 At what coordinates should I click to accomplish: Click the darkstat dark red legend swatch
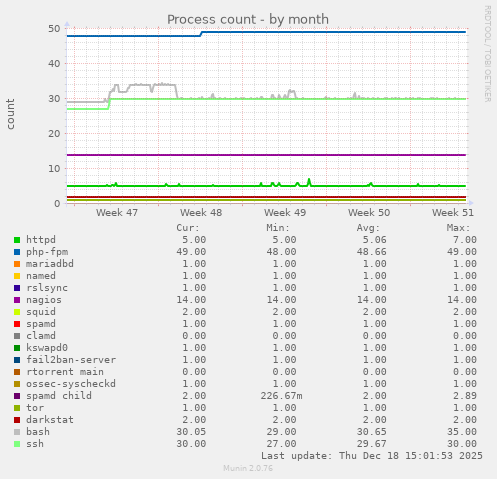pos(17,420)
